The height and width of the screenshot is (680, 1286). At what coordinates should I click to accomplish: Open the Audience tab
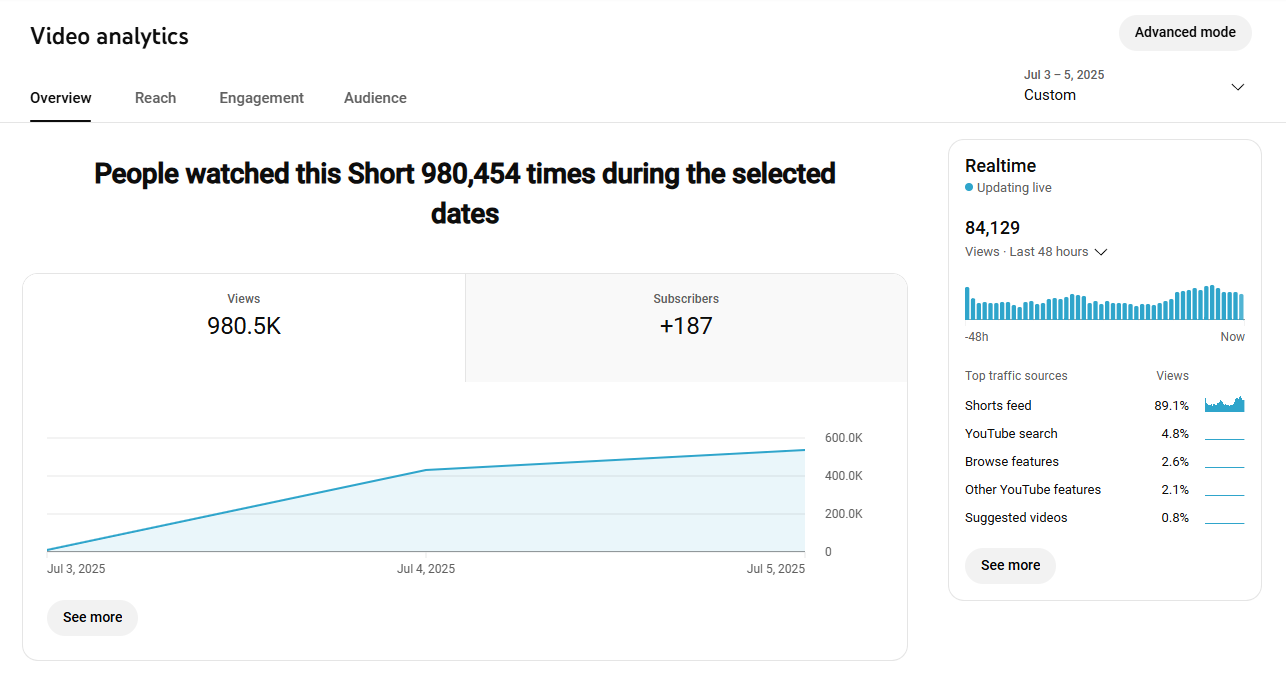click(375, 98)
